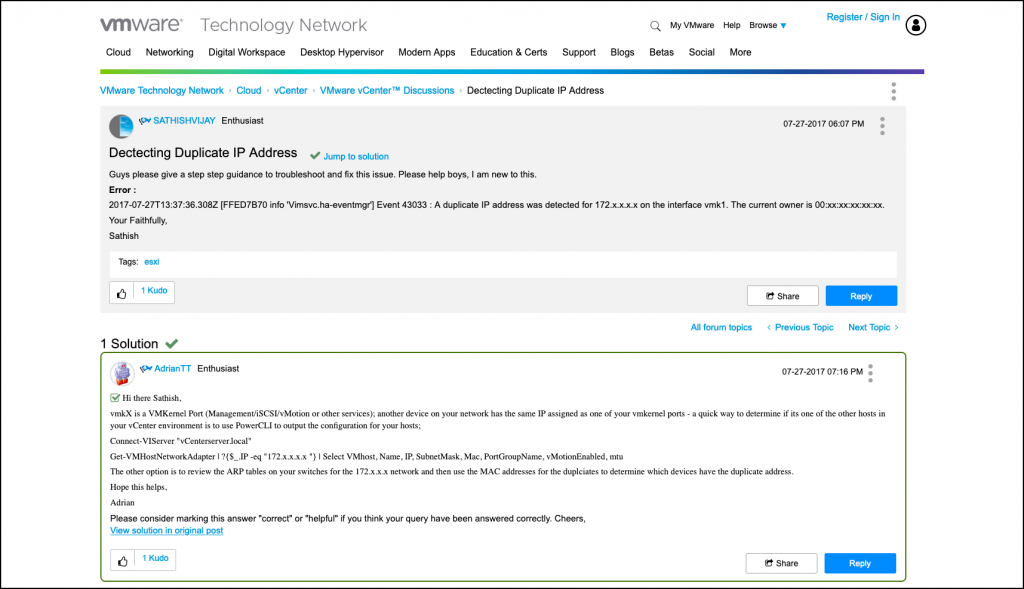Click View solution in original post
This screenshot has width=1024, height=589.
tap(166, 530)
